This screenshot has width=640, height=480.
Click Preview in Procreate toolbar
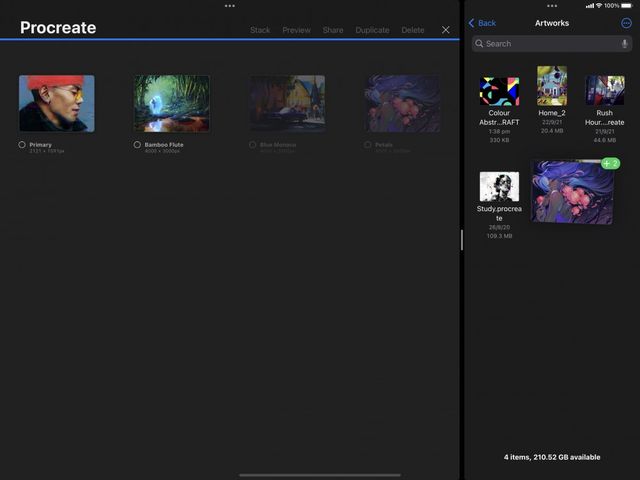coord(296,30)
